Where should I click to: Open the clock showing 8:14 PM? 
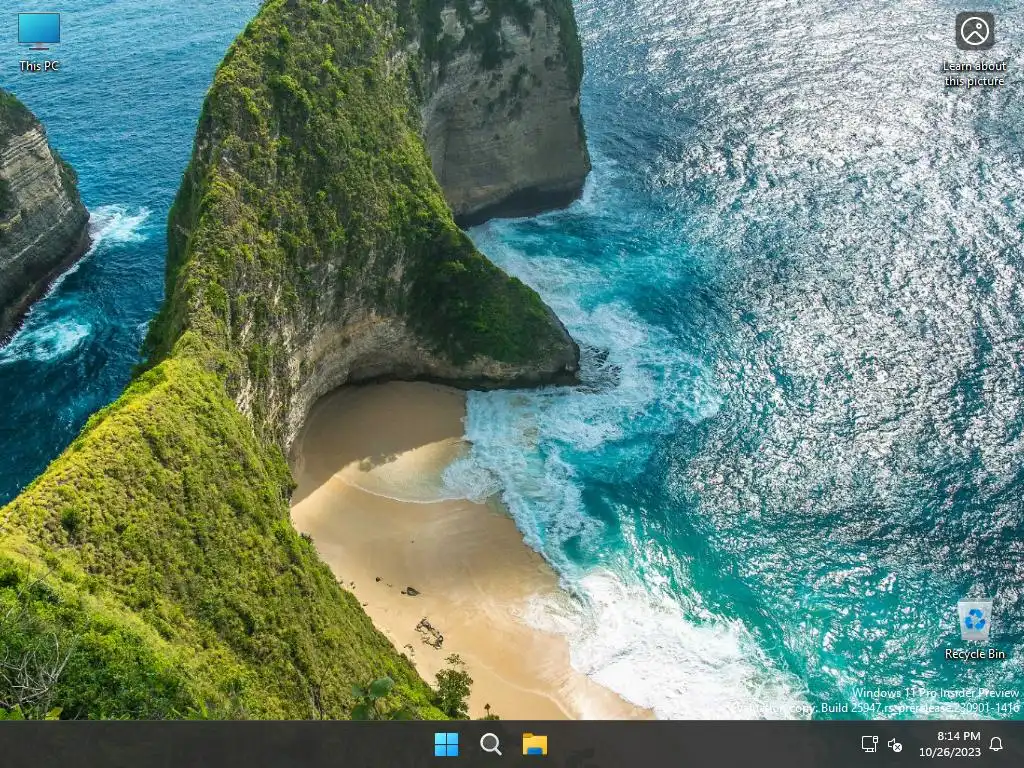[950, 744]
